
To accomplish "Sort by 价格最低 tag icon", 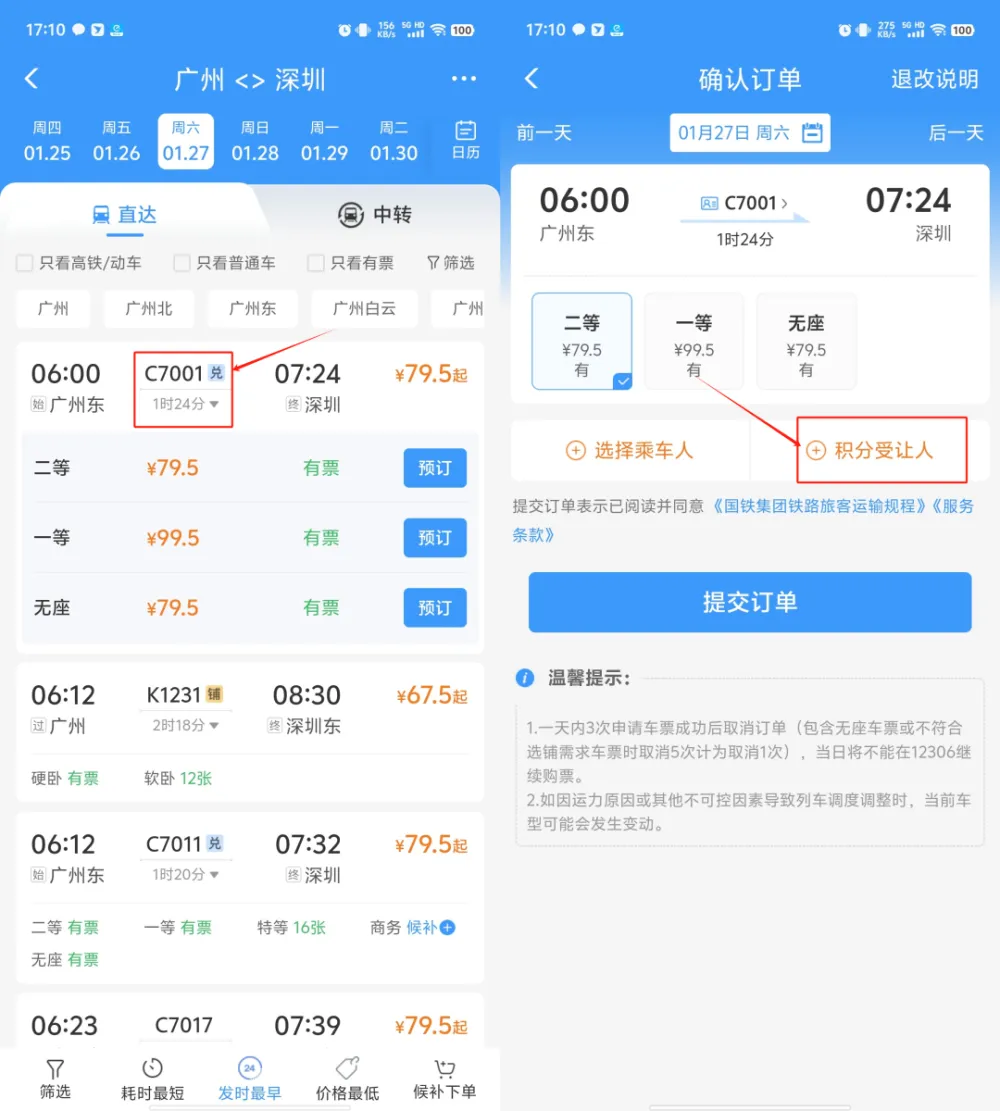I will coord(347,1068).
